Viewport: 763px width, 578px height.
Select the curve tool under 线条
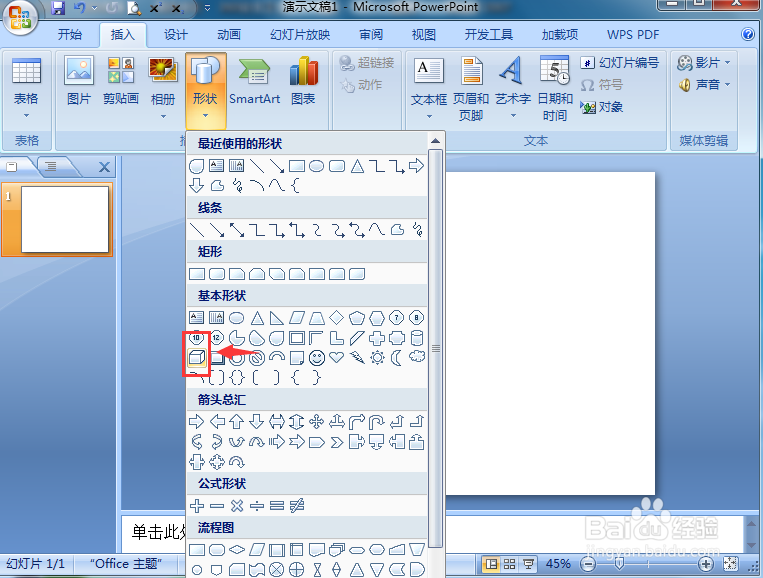click(x=377, y=229)
